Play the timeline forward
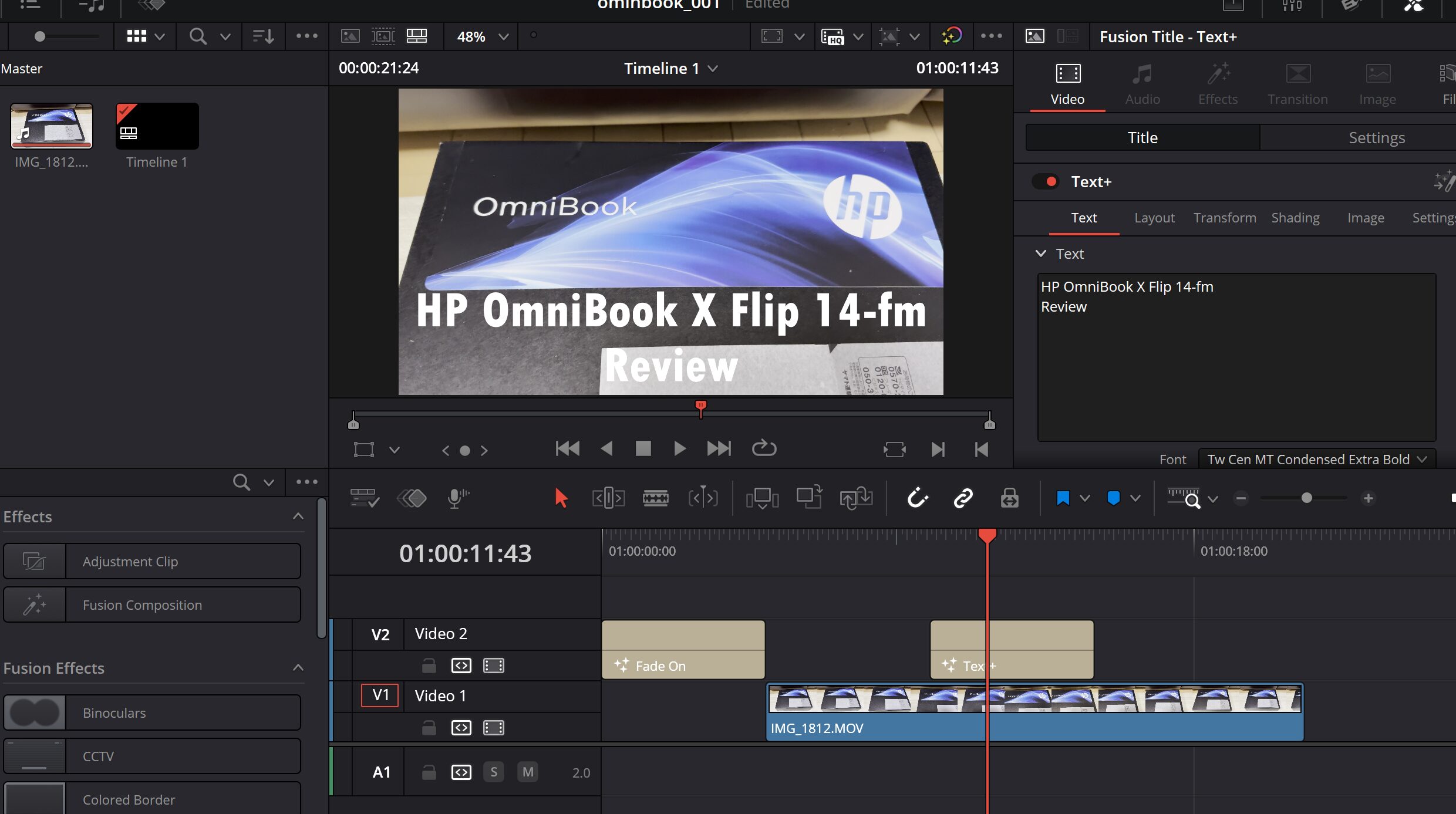The height and width of the screenshot is (814, 1456). pos(680,449)
